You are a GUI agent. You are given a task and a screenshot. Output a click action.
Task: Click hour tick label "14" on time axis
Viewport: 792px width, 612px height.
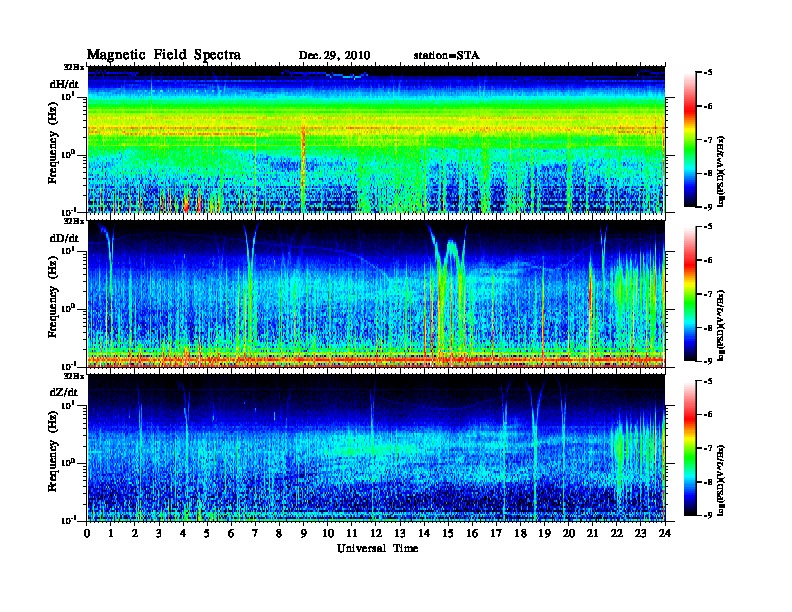(x=424, y=534)
